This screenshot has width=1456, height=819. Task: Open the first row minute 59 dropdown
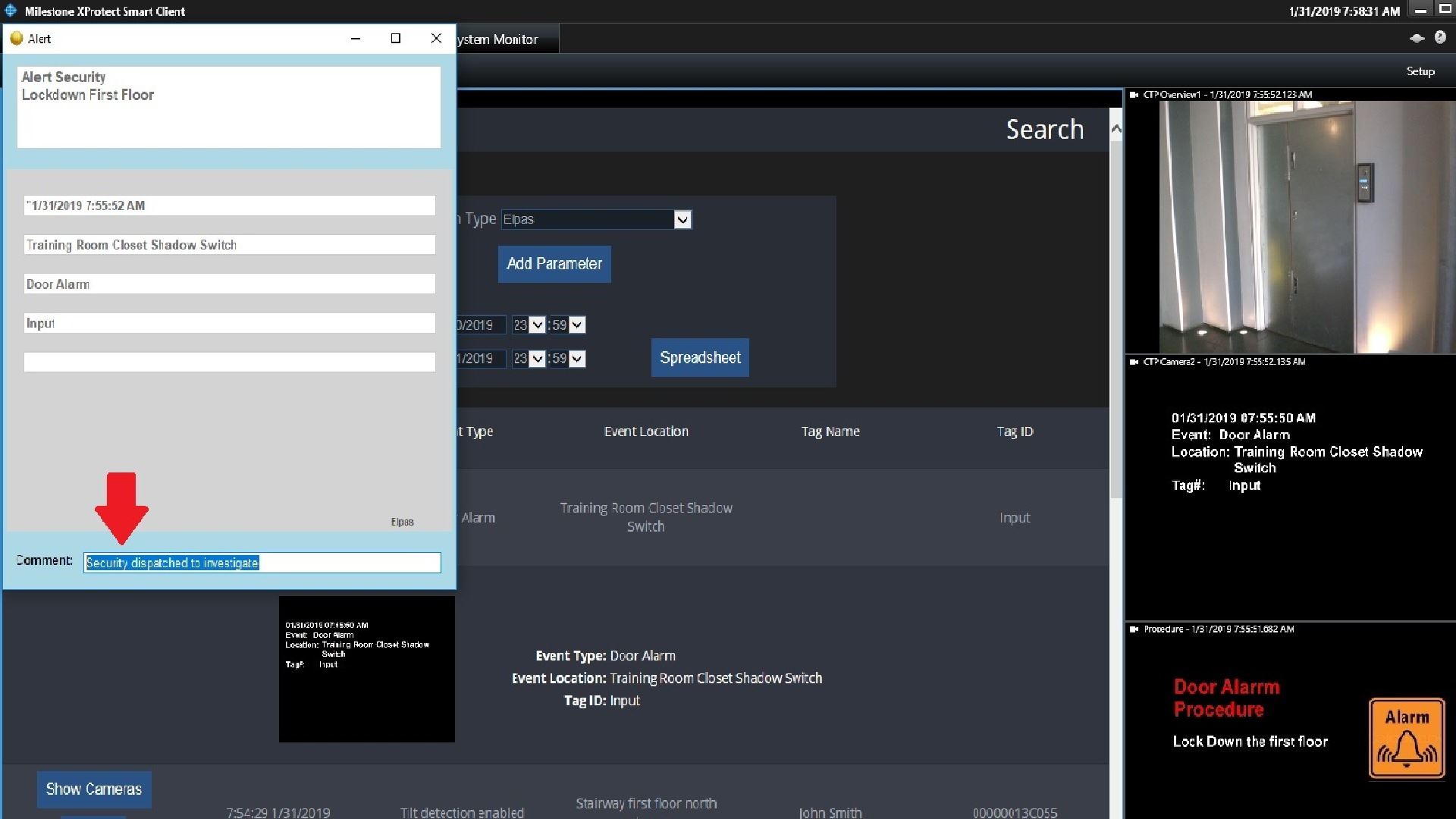(x=576, y=325)
